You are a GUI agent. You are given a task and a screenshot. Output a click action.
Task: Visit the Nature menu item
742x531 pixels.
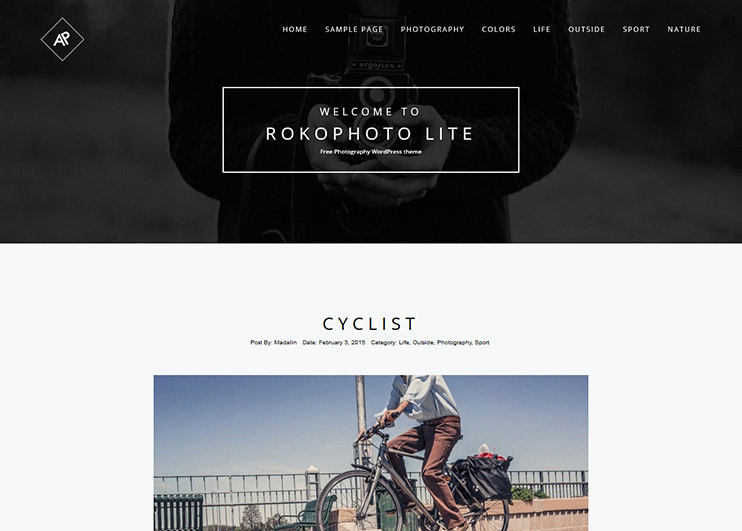pyautogui.click(x=684, y=29)
